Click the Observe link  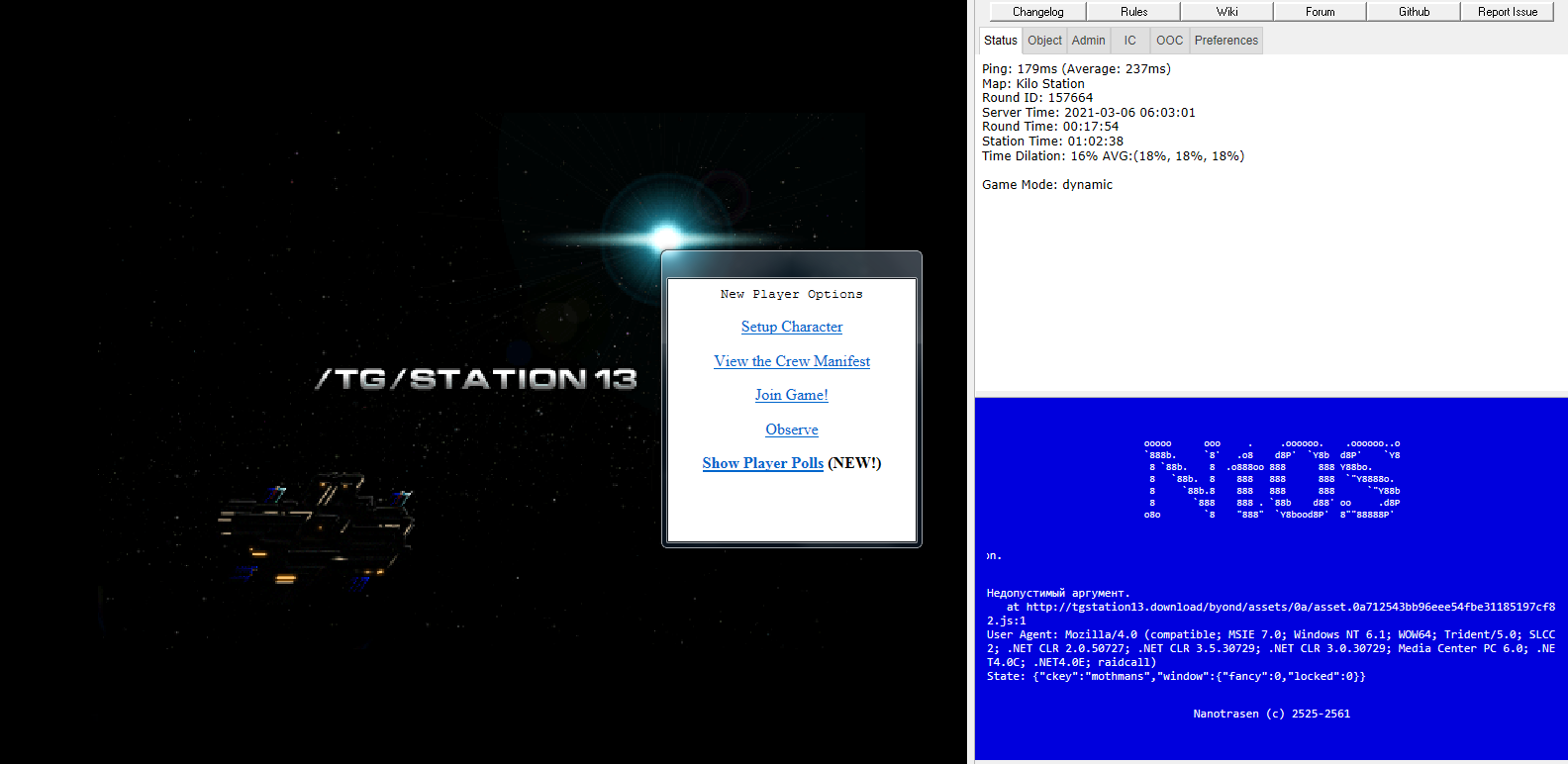click(x=792, y=430)
